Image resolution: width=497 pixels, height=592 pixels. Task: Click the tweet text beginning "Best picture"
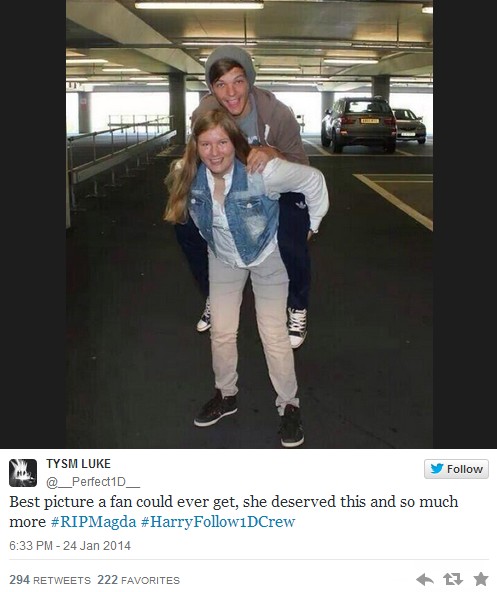tap(234, 512)
